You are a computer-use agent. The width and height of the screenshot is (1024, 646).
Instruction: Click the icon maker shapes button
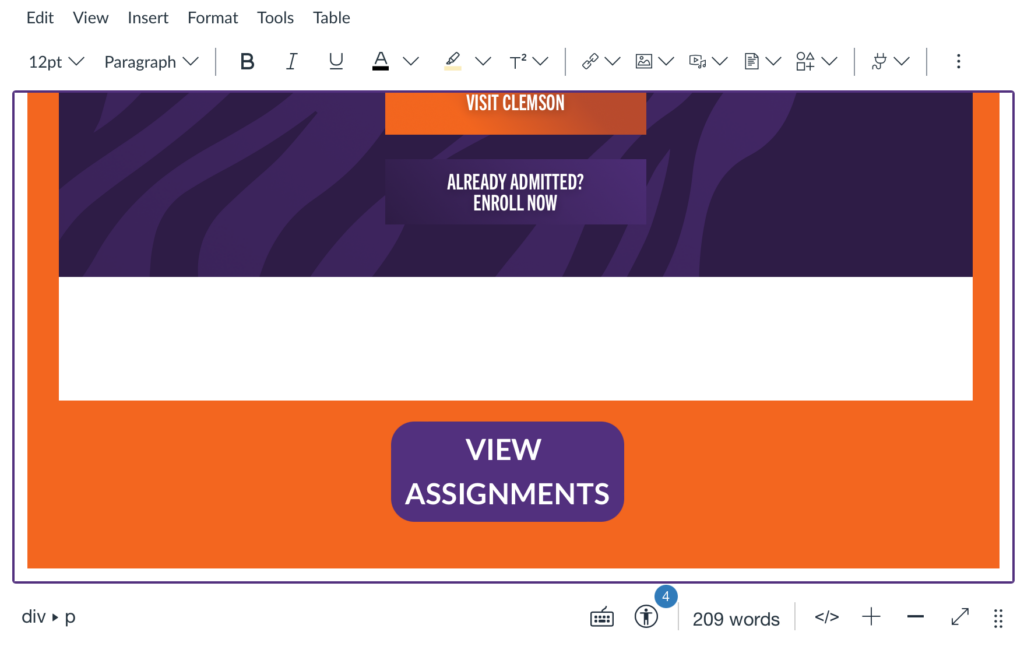point(805,61)
